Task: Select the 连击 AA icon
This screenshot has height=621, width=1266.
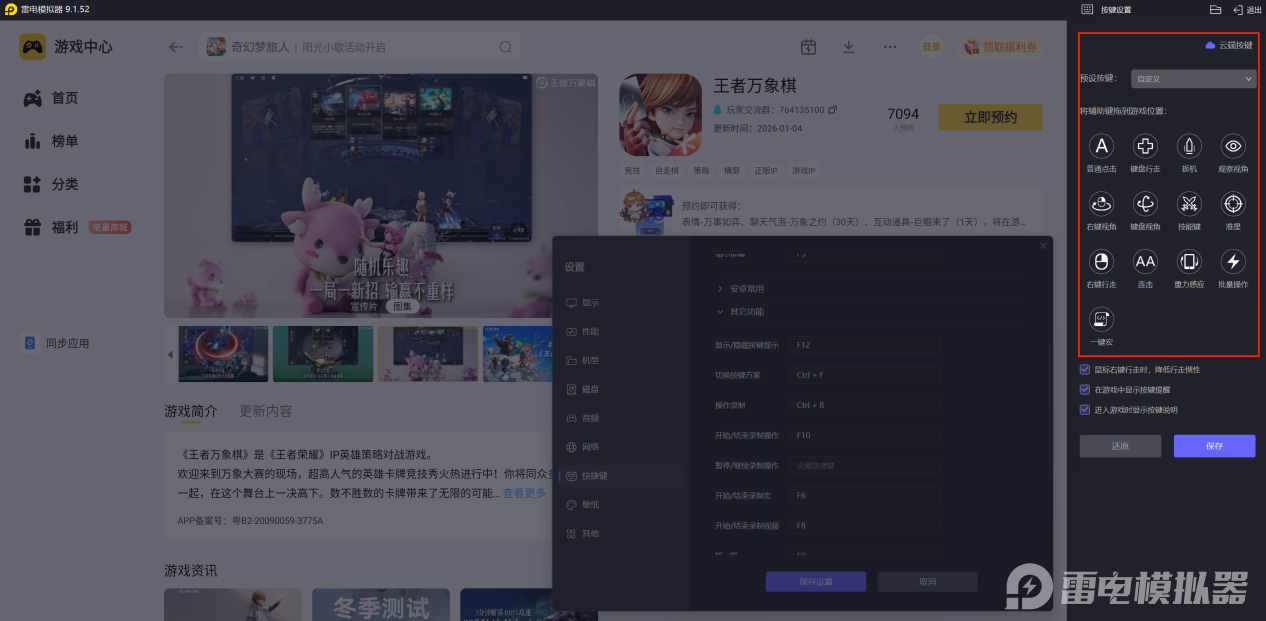Action: click(1145, 262)
